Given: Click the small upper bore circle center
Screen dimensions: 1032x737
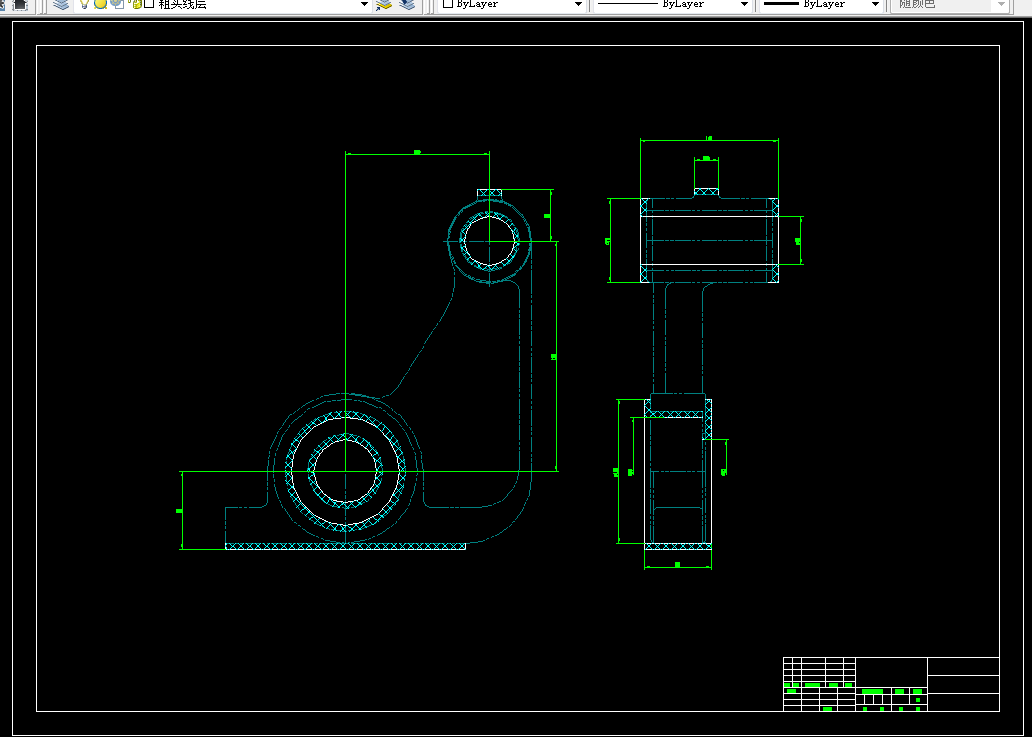Looking at the screenshot, I should (x=490, y=241).
